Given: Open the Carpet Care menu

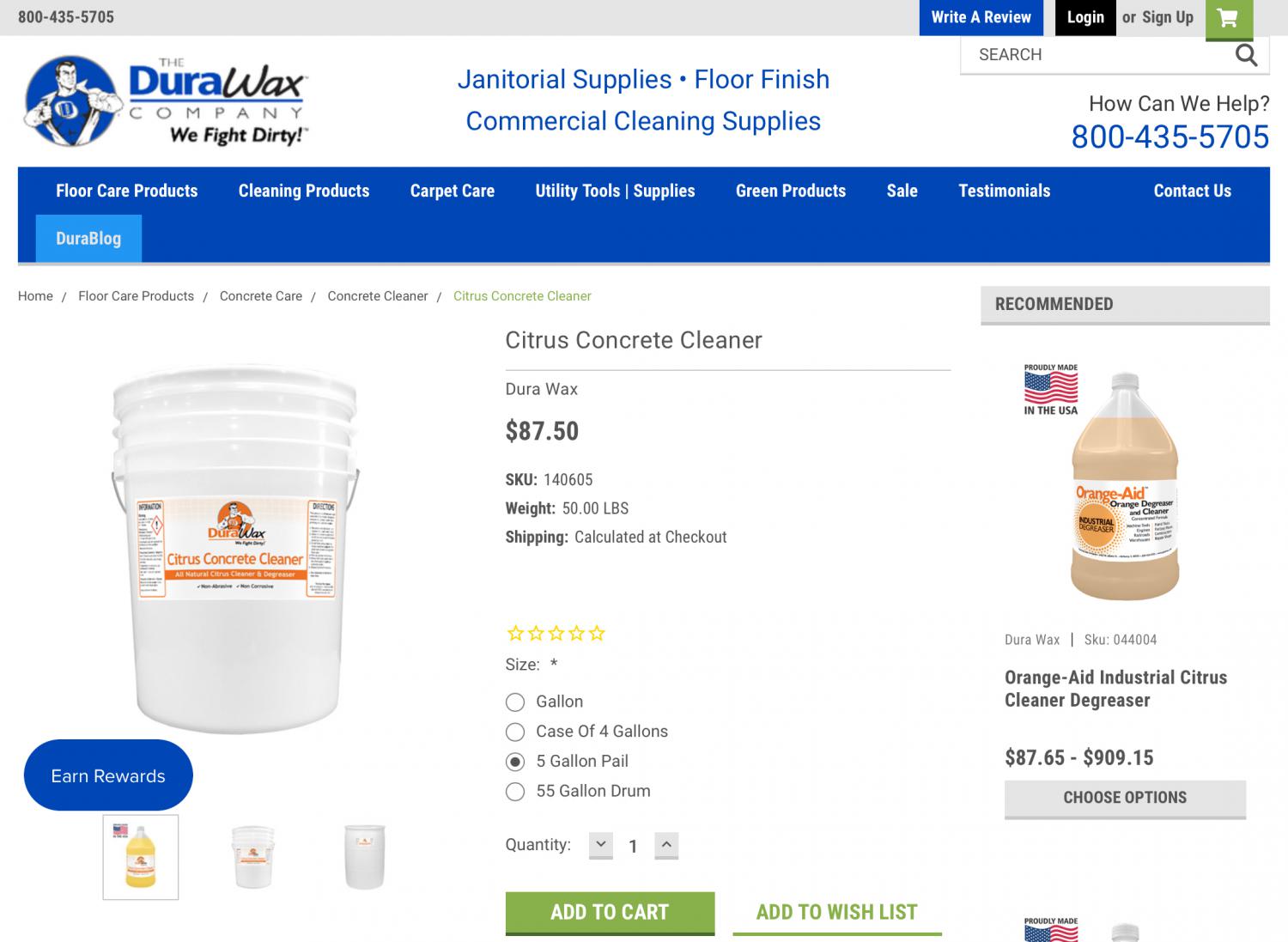Looking at the screenshot, I should [x=453, y=191].
